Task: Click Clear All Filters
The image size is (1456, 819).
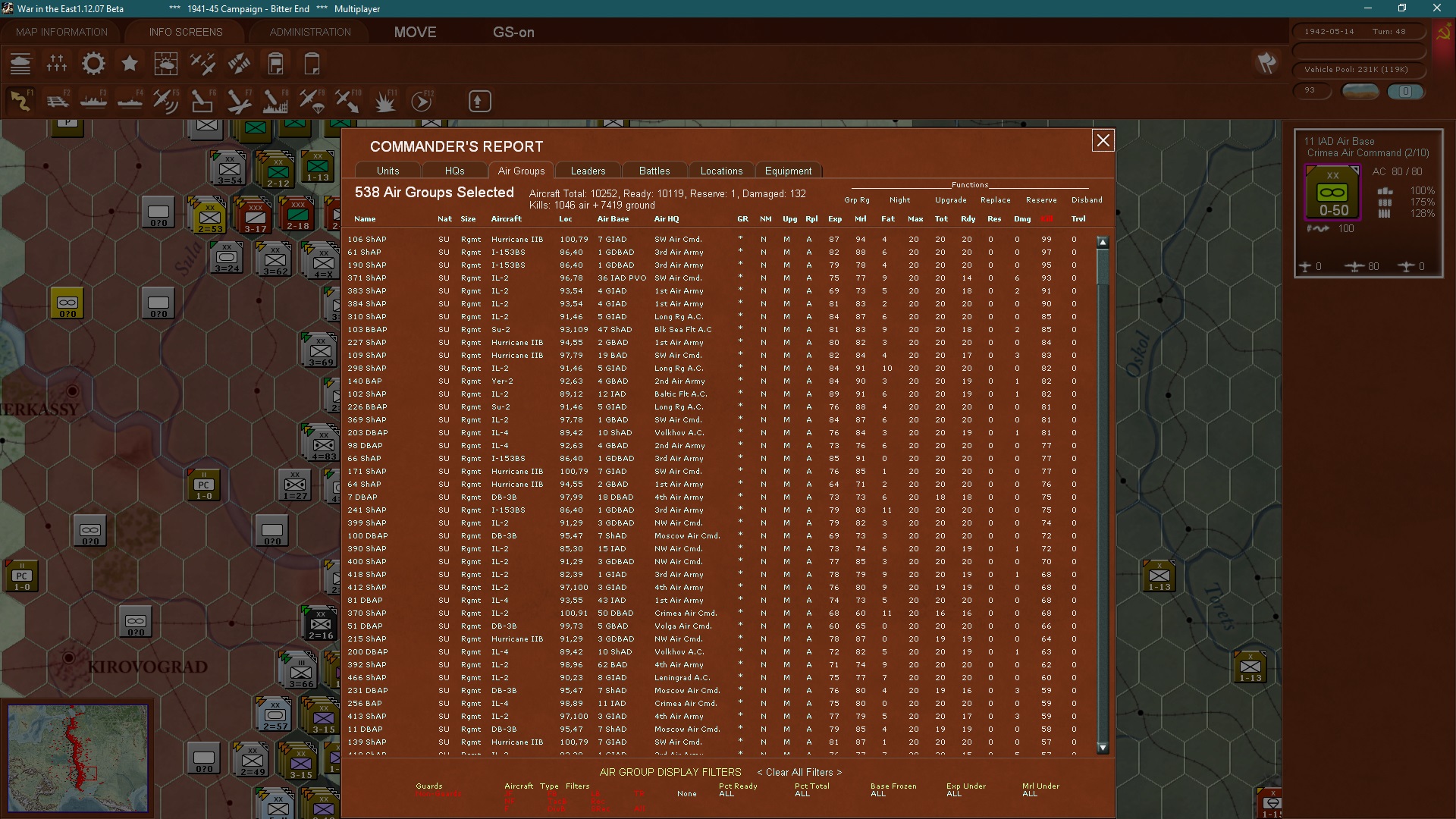Action: pyautogui.click(x=799, y=773)
